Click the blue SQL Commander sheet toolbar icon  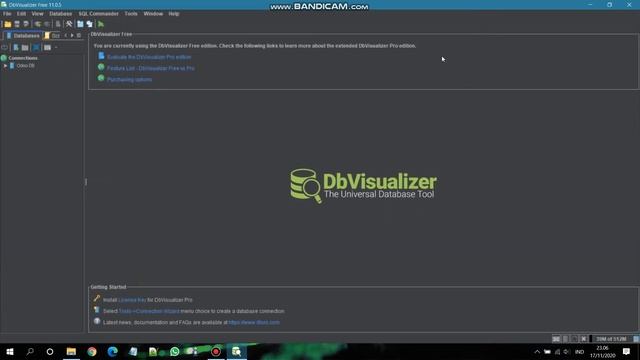tap(80, 24)
